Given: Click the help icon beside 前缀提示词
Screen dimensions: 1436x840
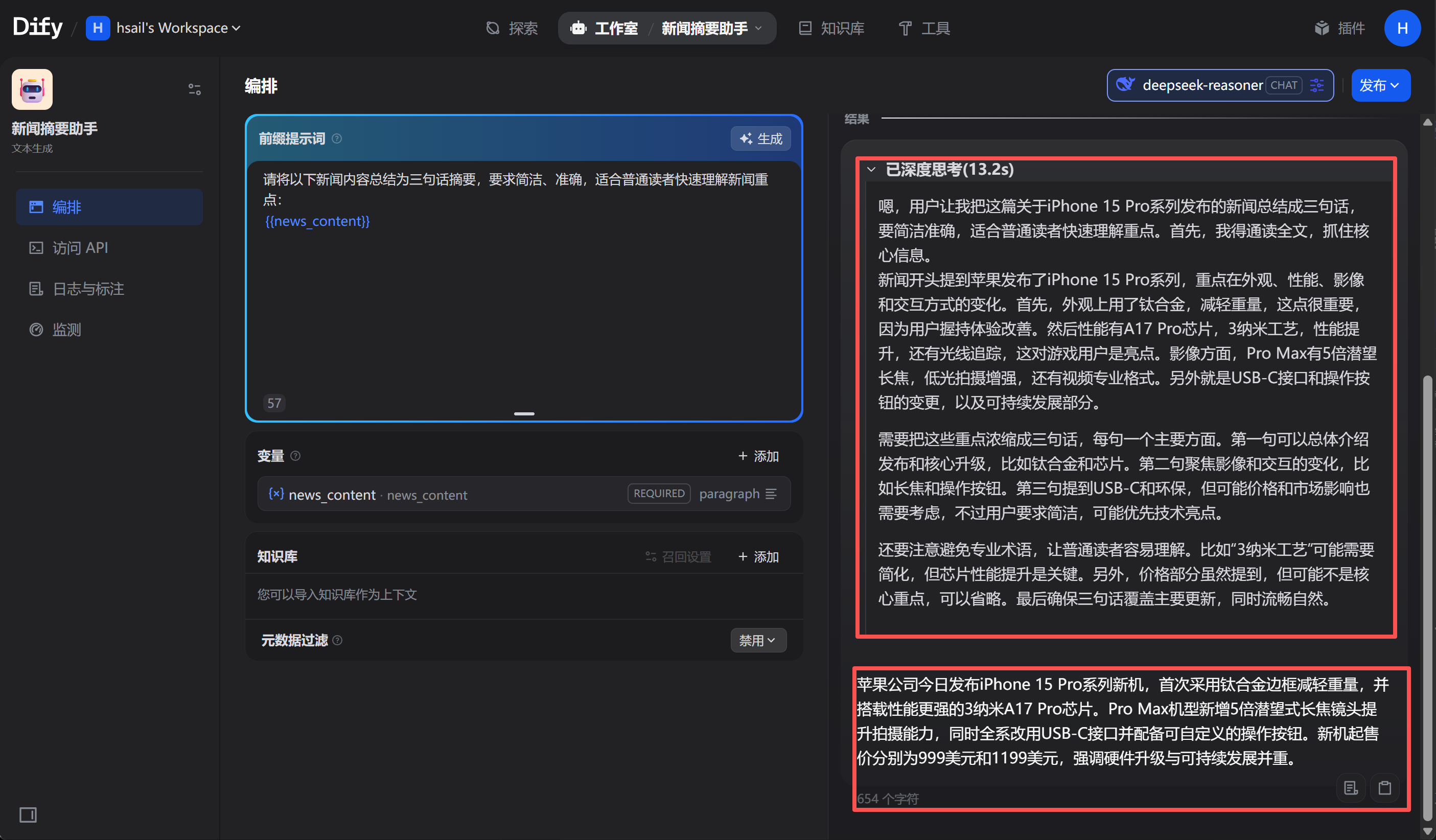Looking at the screenshot, I should (x=337, y=138).
